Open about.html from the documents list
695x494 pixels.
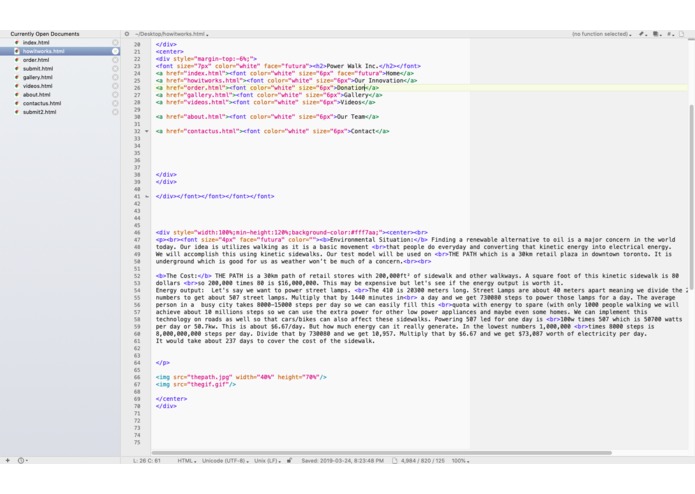coord(36,94)
